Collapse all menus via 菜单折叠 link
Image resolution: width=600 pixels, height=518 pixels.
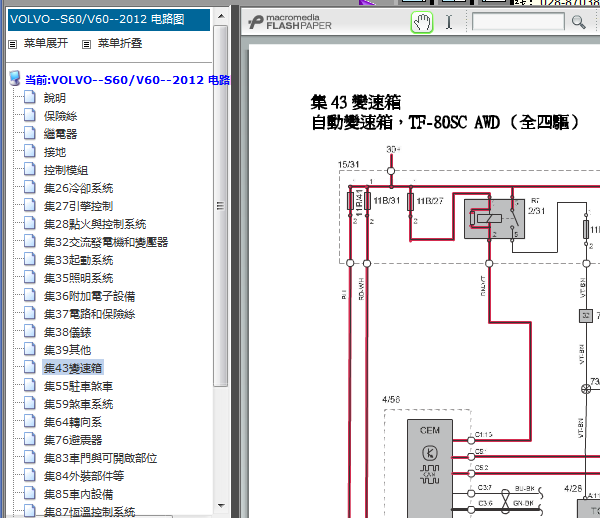pyautogui.click(x=120, y=43)
